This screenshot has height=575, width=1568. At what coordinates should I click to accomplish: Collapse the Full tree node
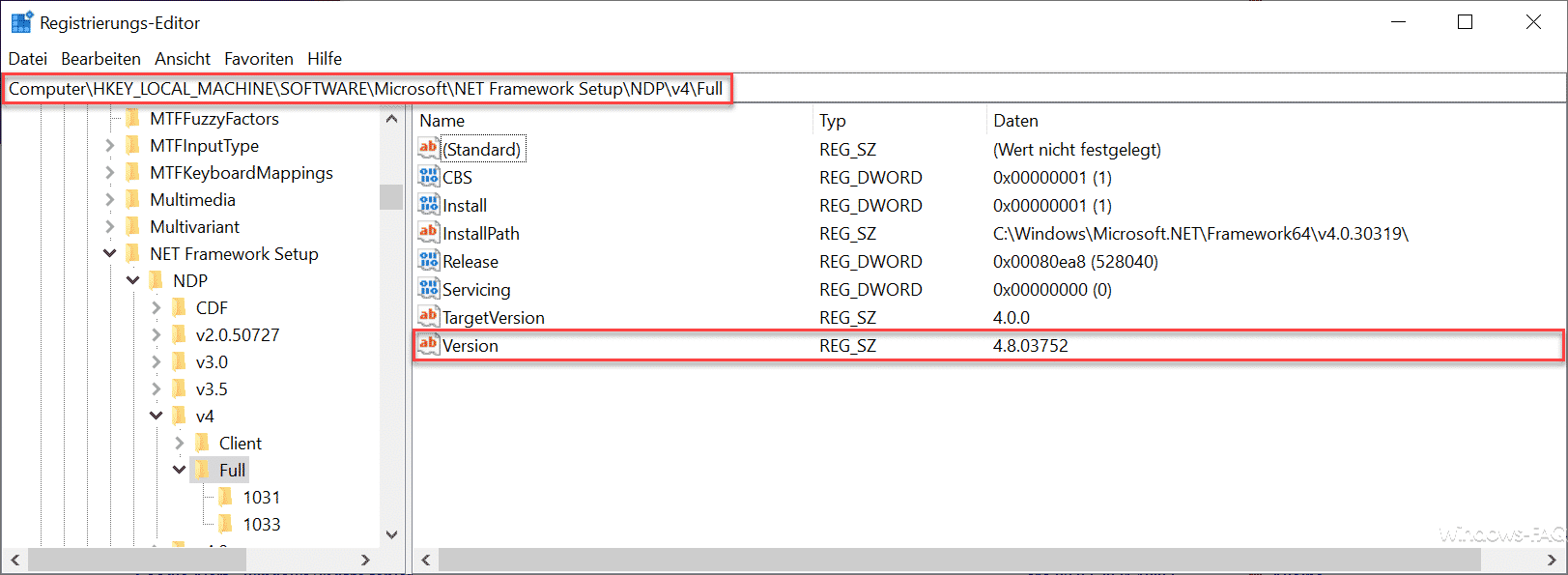pyautogui.click(x=180, y=471)
